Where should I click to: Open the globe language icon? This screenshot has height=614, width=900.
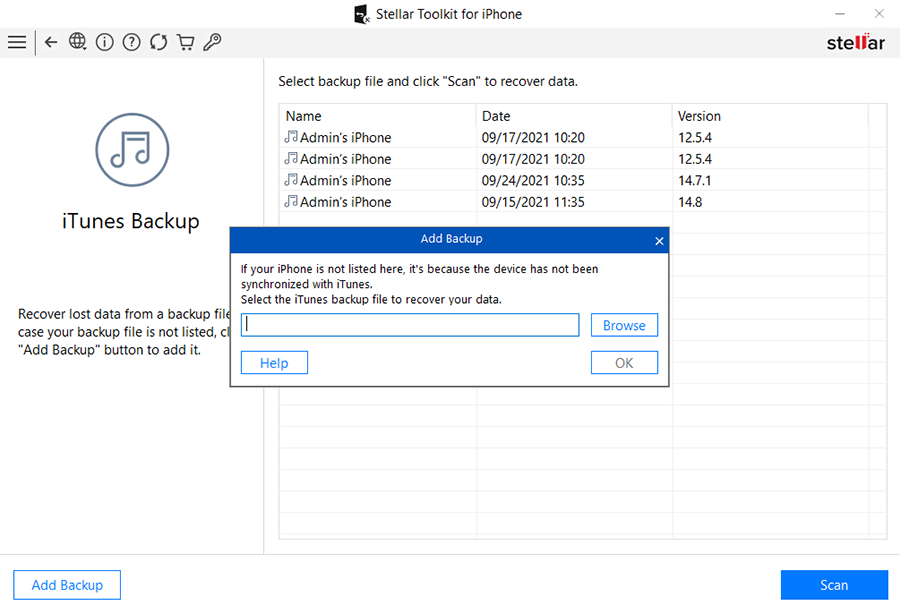[x=78, y=42]
